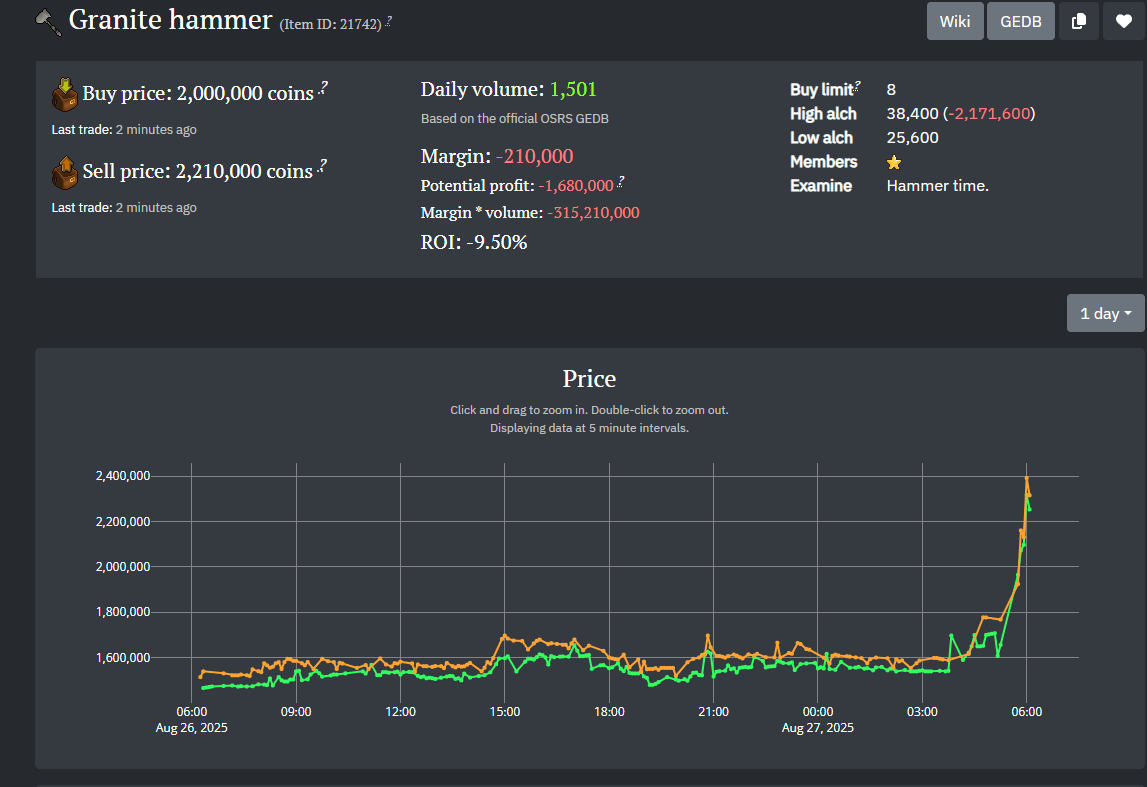
Task: Click the help mark beside Item ID
Action: click(388, 22)
